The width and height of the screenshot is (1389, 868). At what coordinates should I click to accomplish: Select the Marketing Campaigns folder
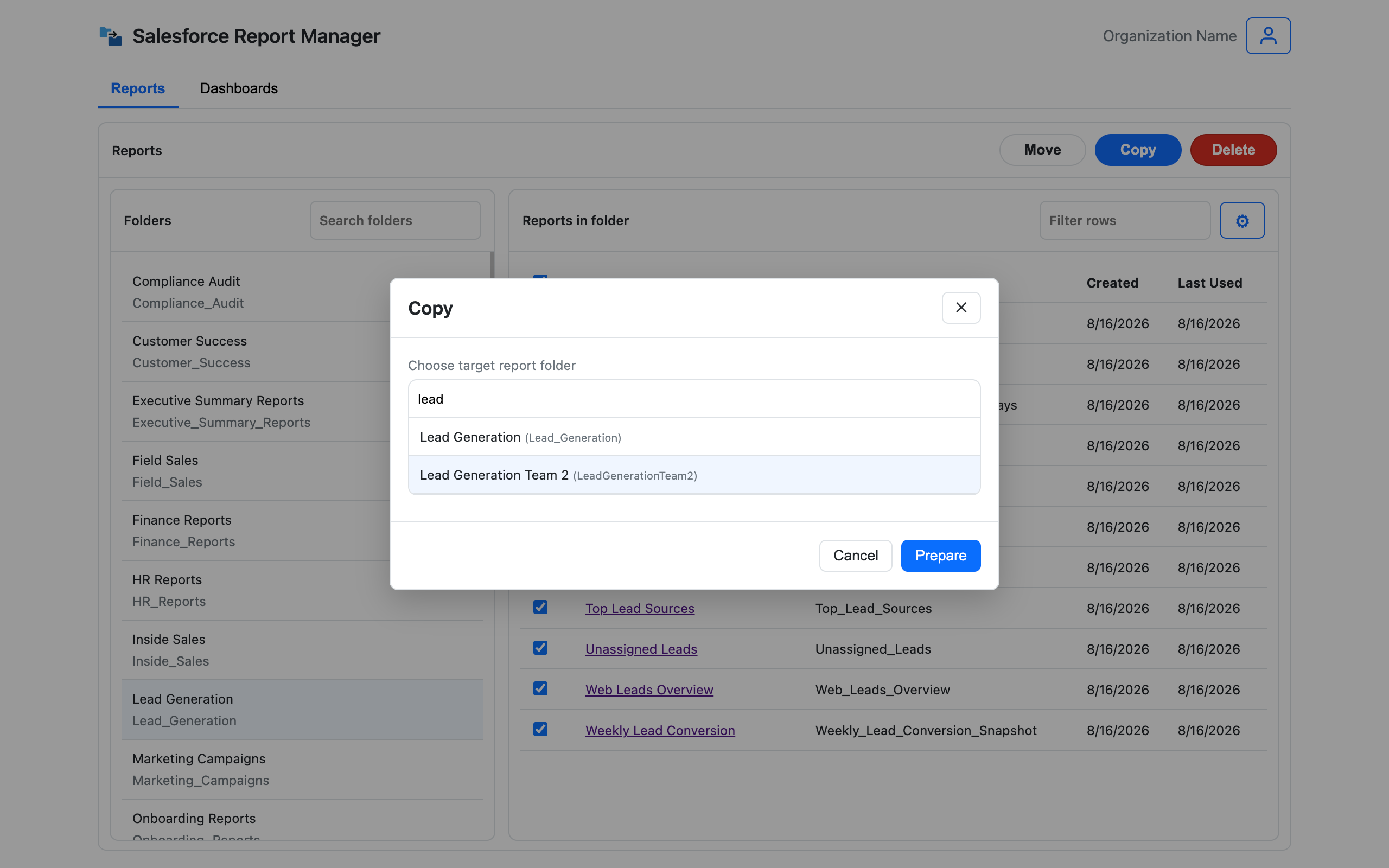[302, 770]
